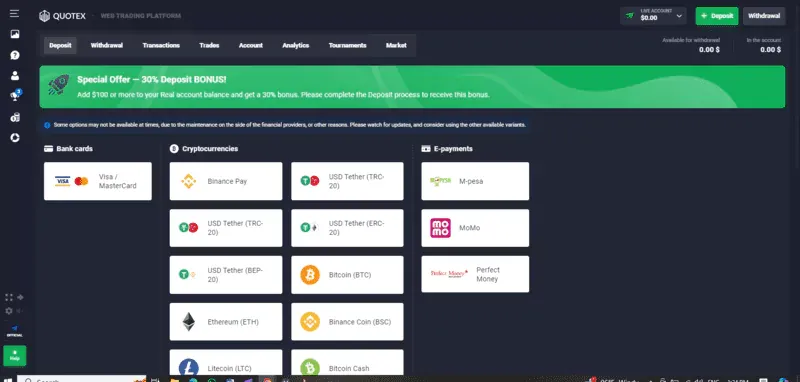The image size is (800, 382).
Task: Click the yellow Binance Pay logo
Action: tap(188, 181)
